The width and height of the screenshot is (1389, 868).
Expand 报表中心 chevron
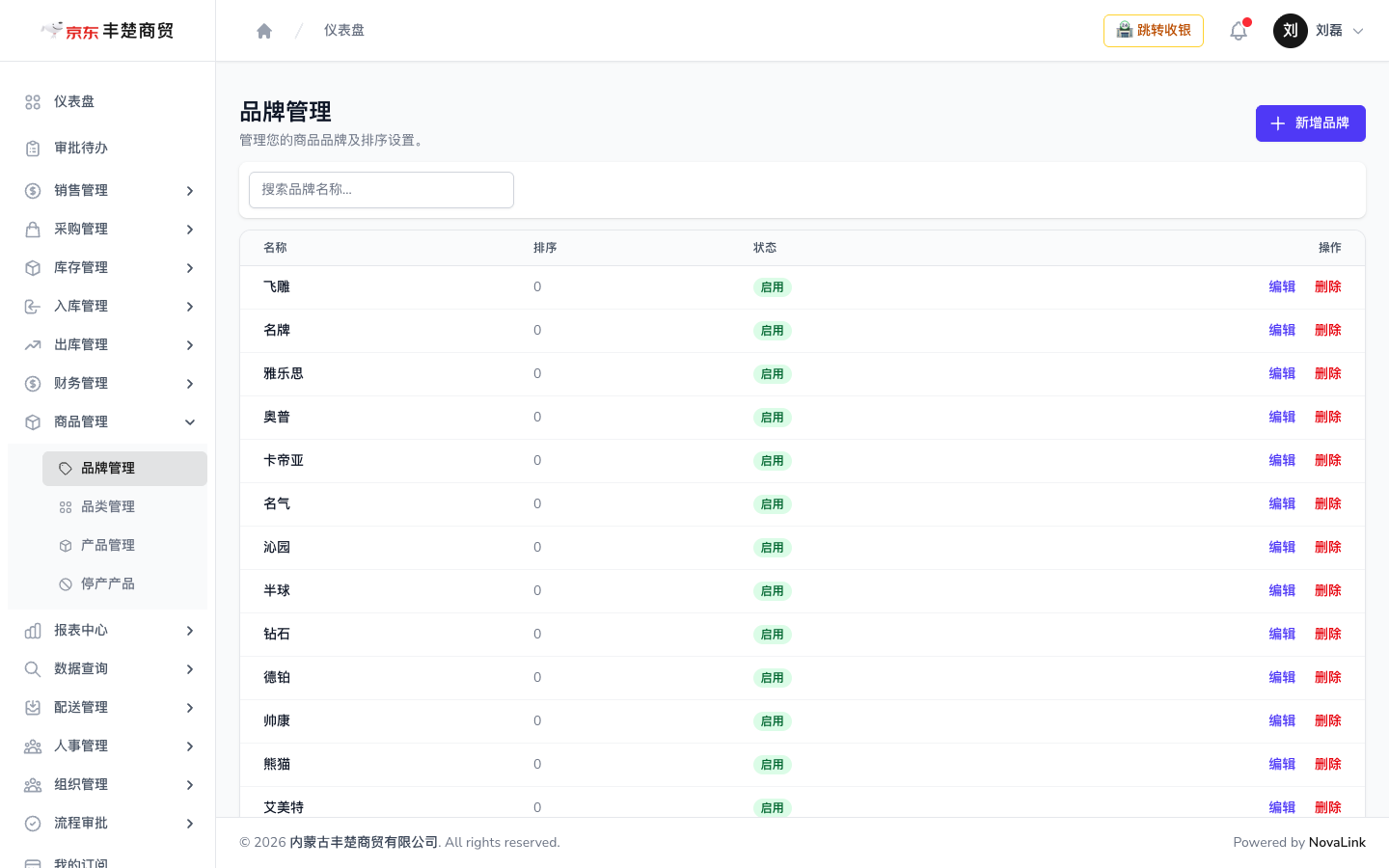pos(190,631)
